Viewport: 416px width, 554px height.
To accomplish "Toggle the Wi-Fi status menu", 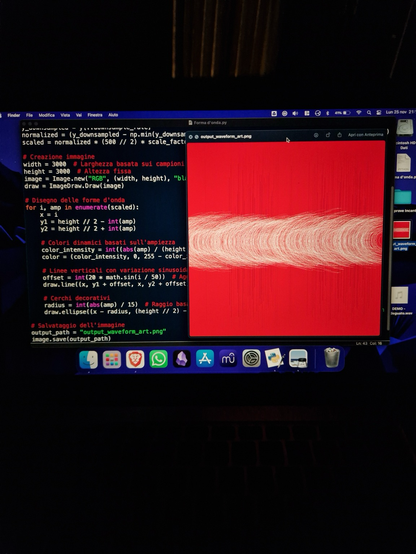I will coord(359,113).
